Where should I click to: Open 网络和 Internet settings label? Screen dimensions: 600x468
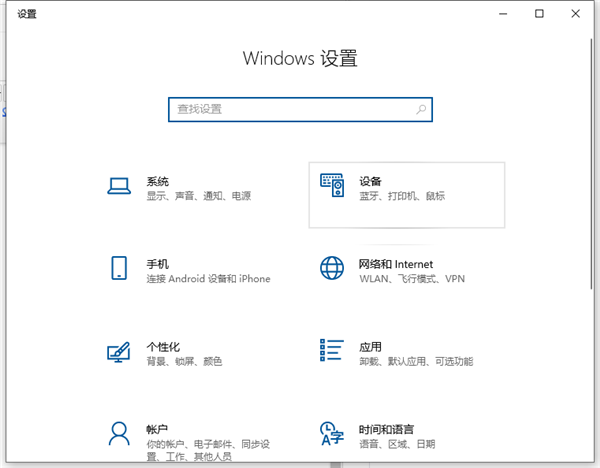396,264
